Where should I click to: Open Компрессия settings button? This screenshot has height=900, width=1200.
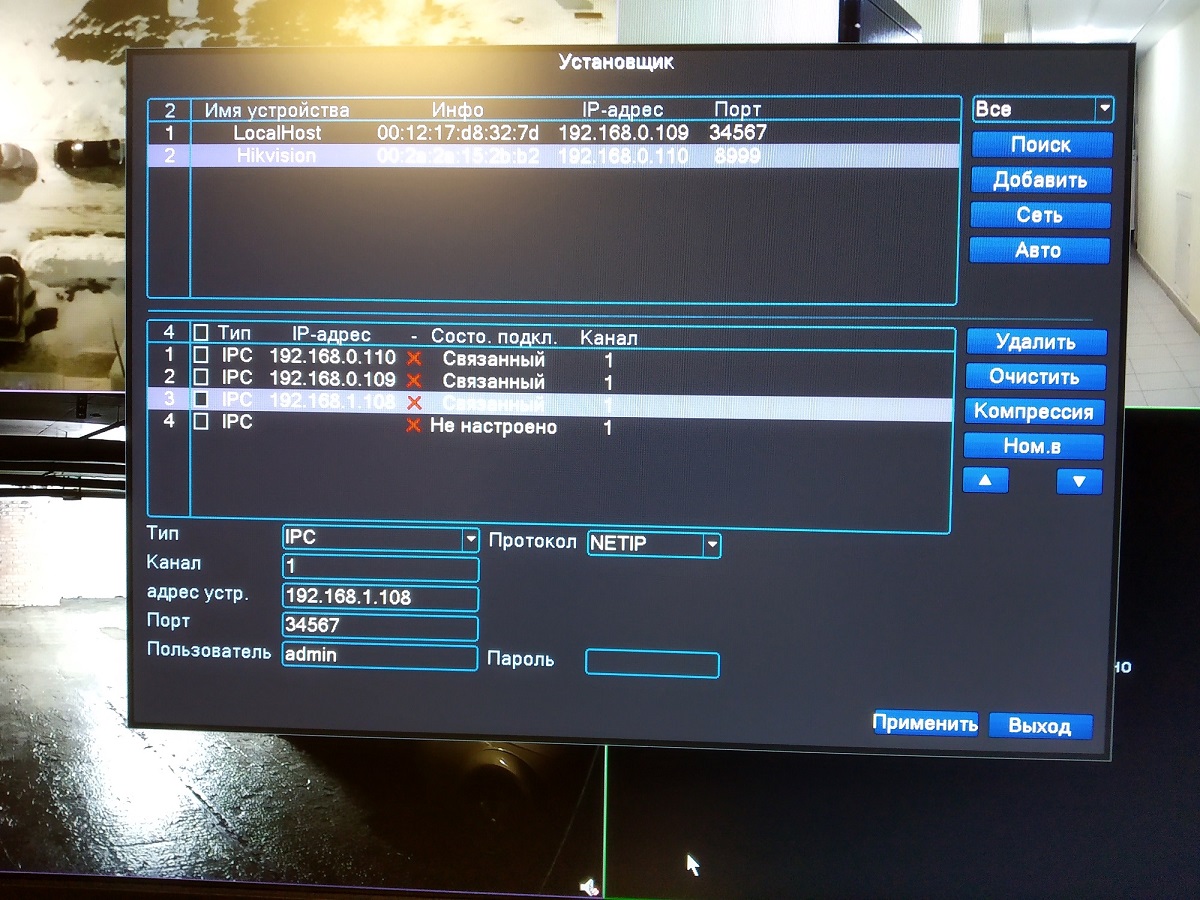point(1033,412)
